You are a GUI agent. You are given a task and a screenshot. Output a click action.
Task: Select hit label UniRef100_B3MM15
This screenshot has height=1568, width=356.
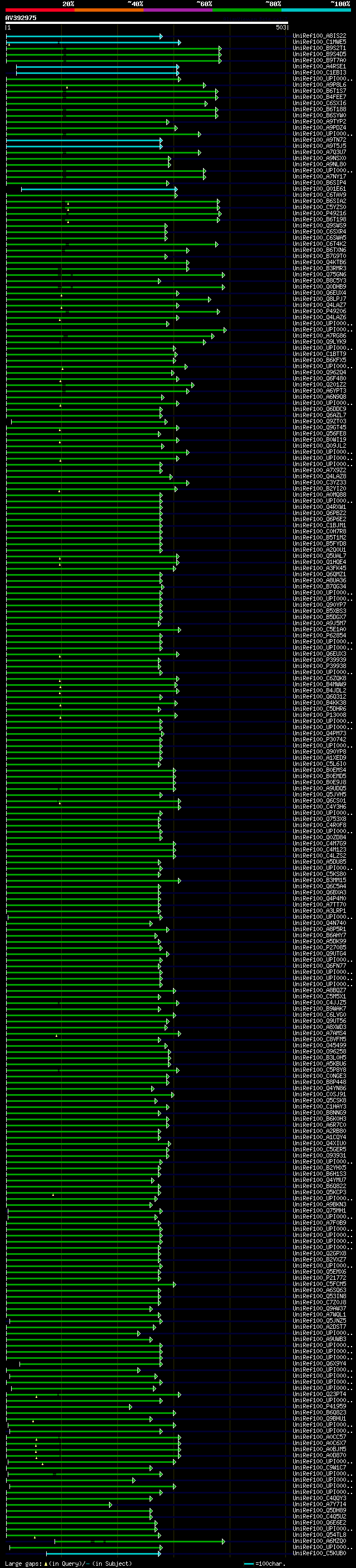(319, 881)
